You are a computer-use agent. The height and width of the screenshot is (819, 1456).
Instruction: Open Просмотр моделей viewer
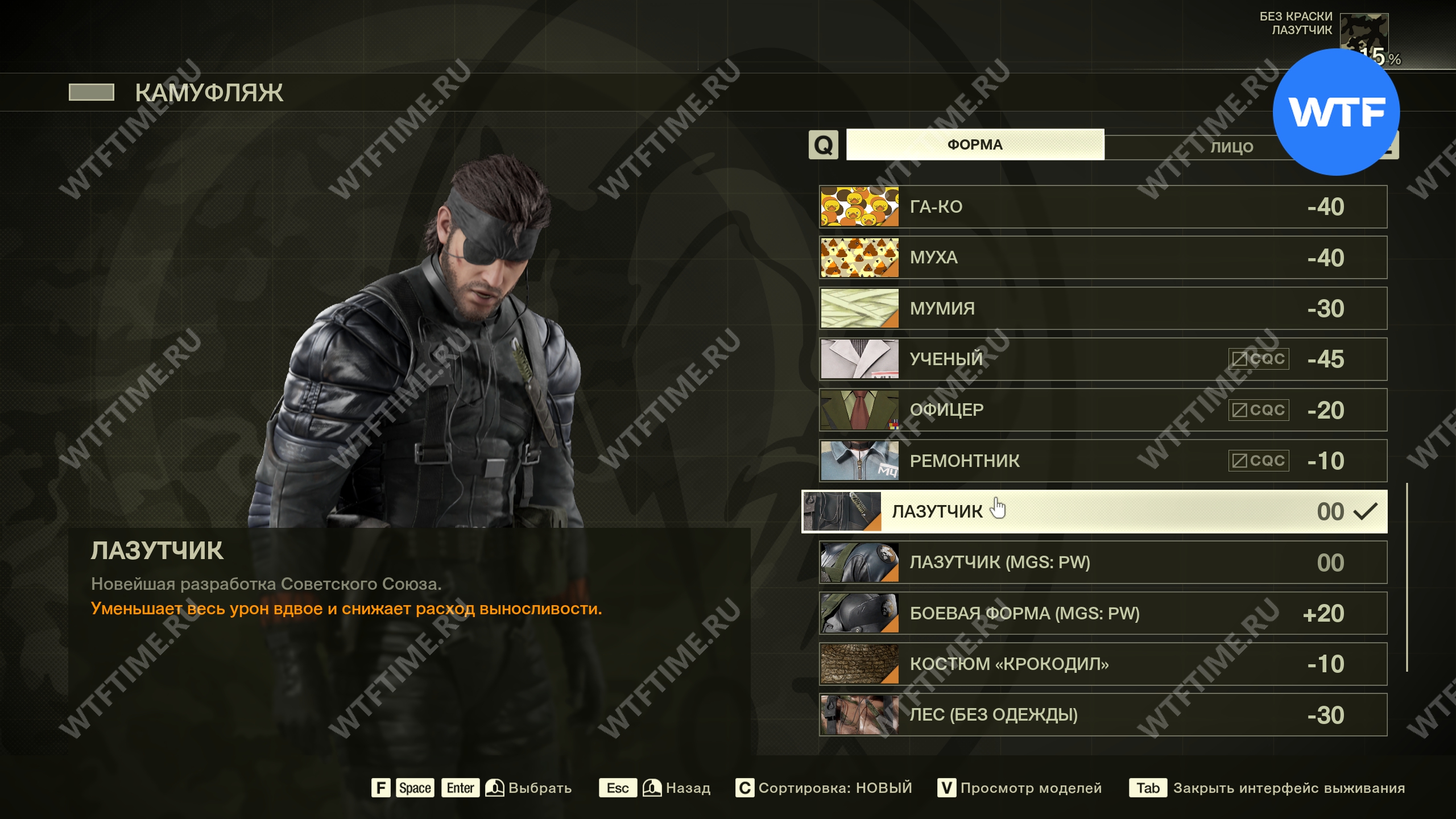click(1031, 788)
